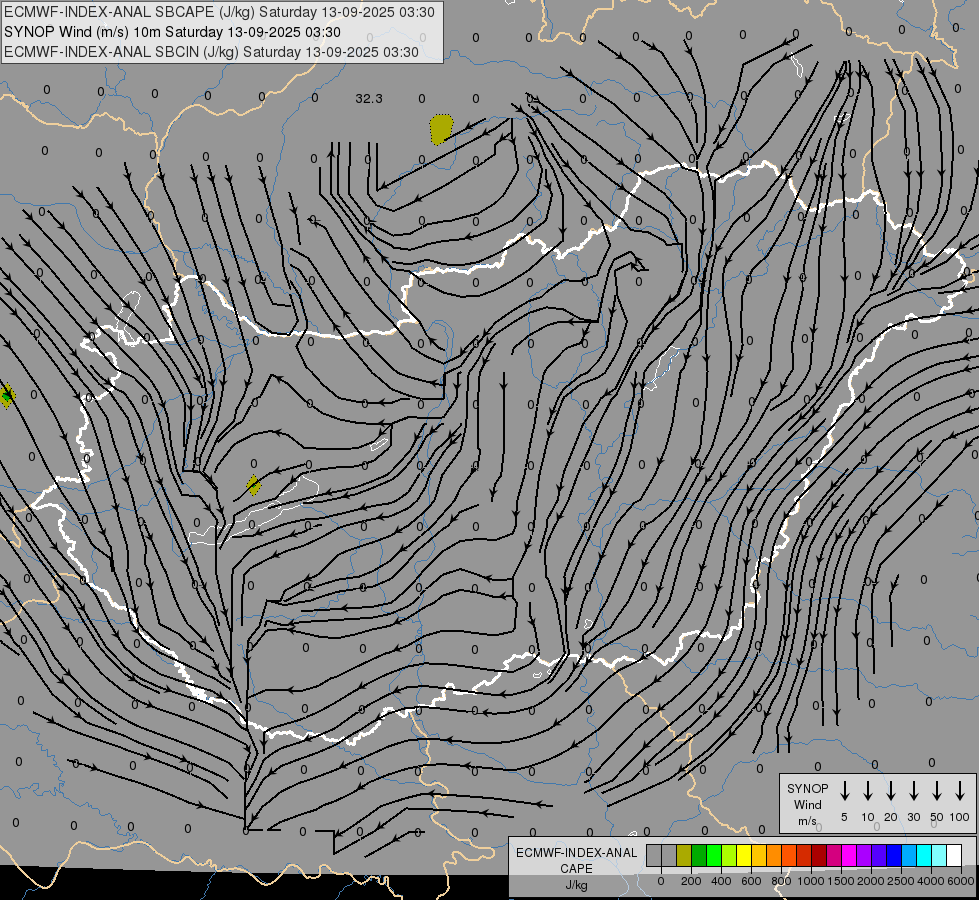
Task: Click the 50 value in wind legend
Action: (x=937, y=817)
